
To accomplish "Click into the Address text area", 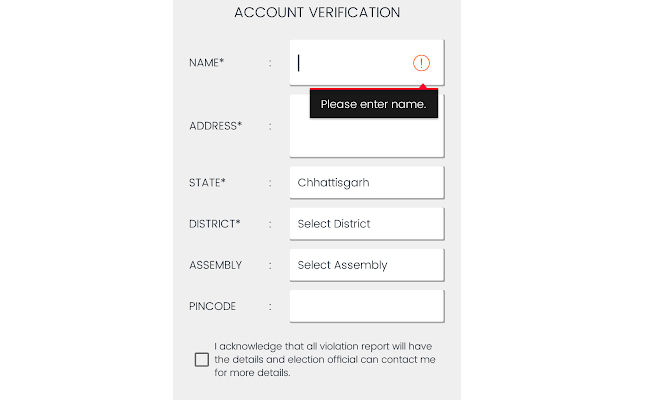I will [x=366, y=138].
